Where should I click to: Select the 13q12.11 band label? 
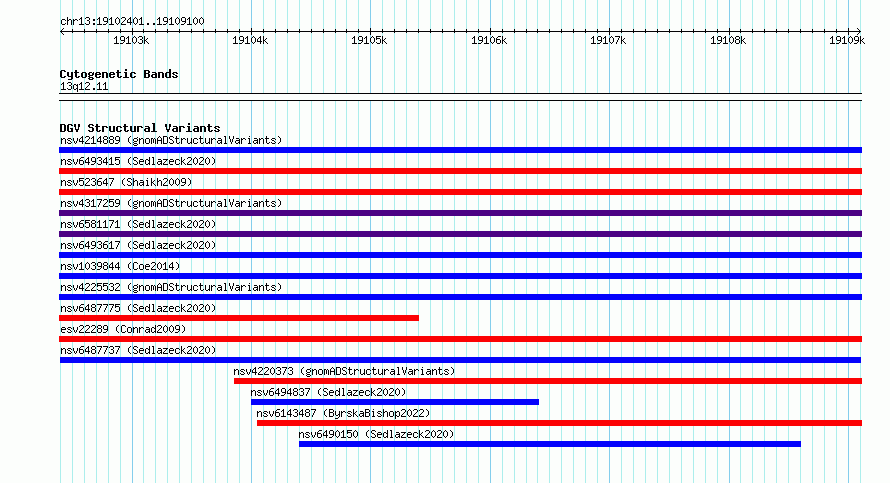coord(84,86)
